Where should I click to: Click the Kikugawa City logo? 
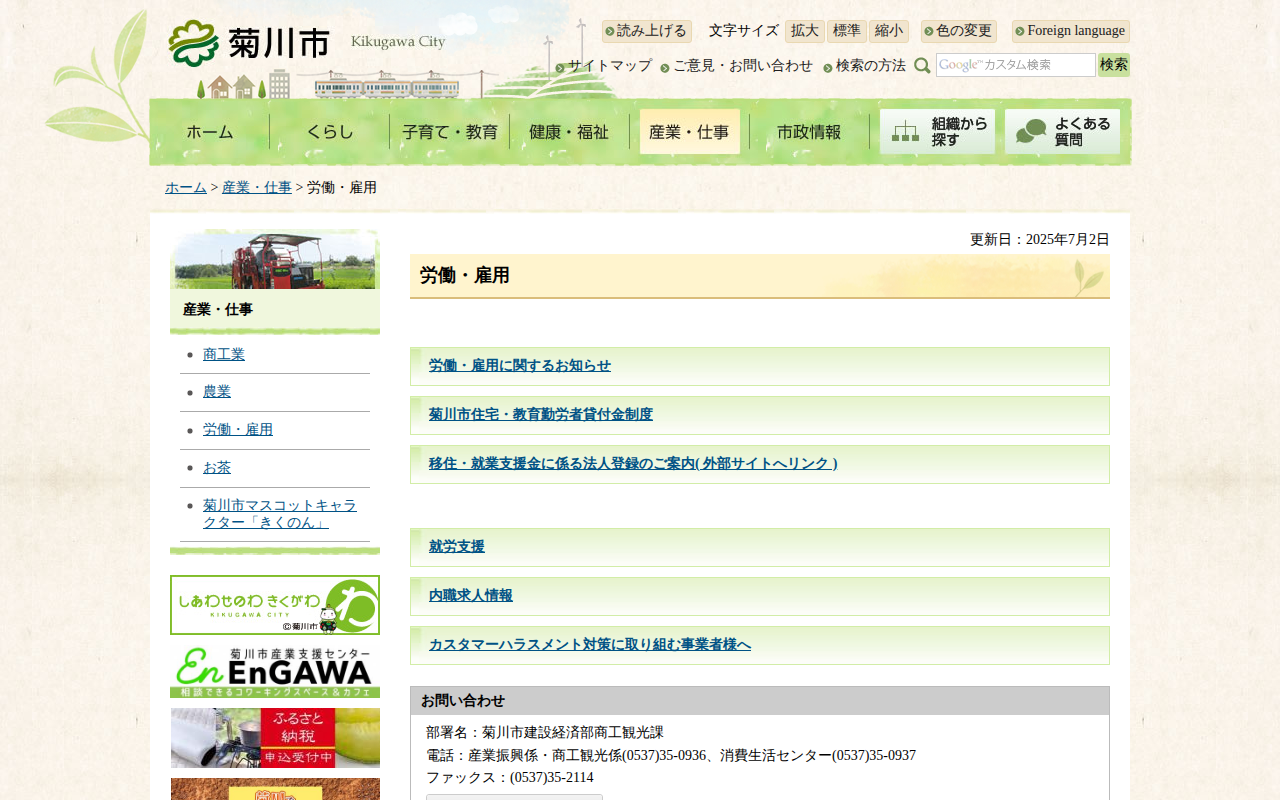(249, 44)
